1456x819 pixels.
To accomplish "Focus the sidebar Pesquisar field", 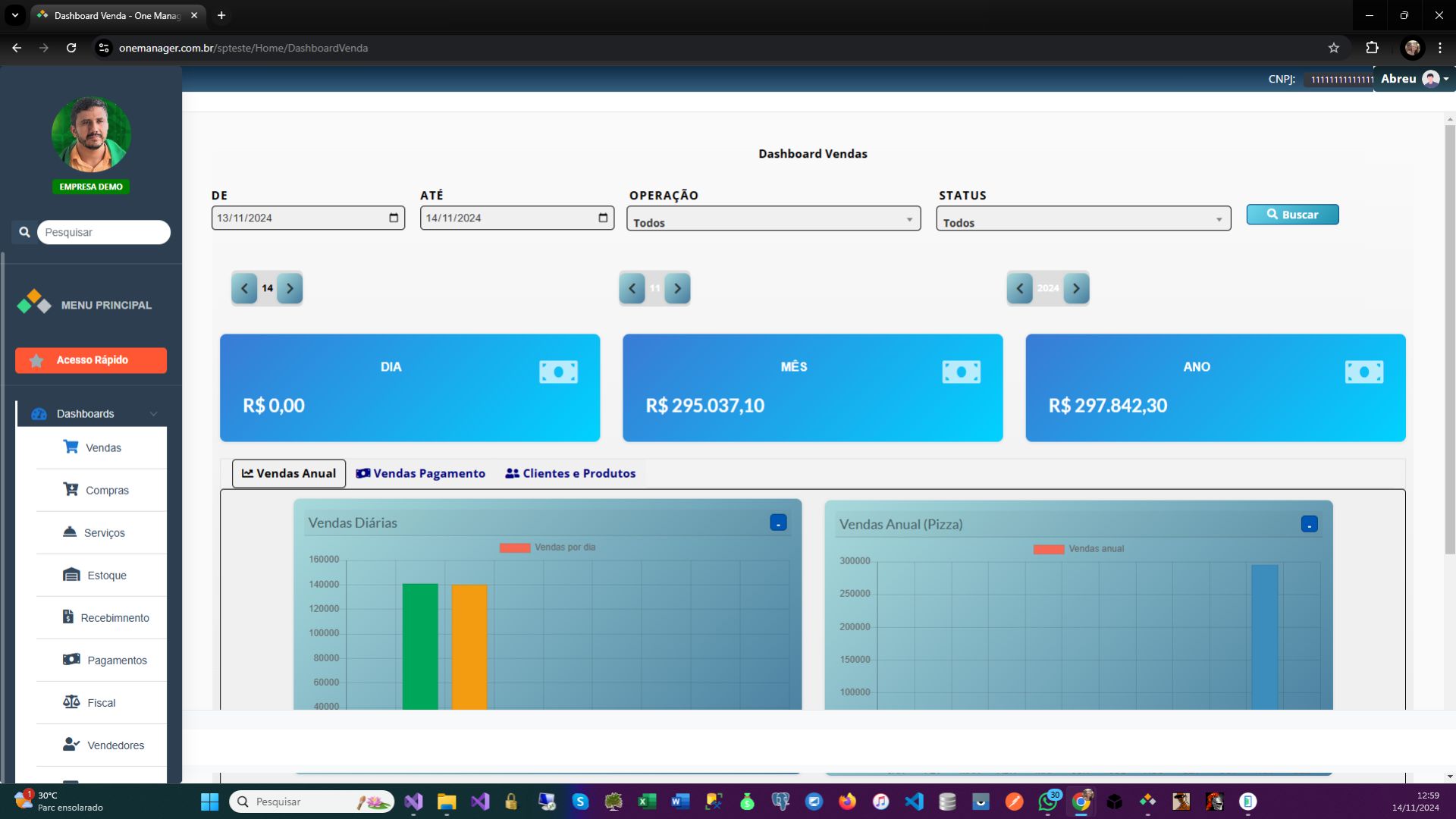I will (x=104, y=232).
